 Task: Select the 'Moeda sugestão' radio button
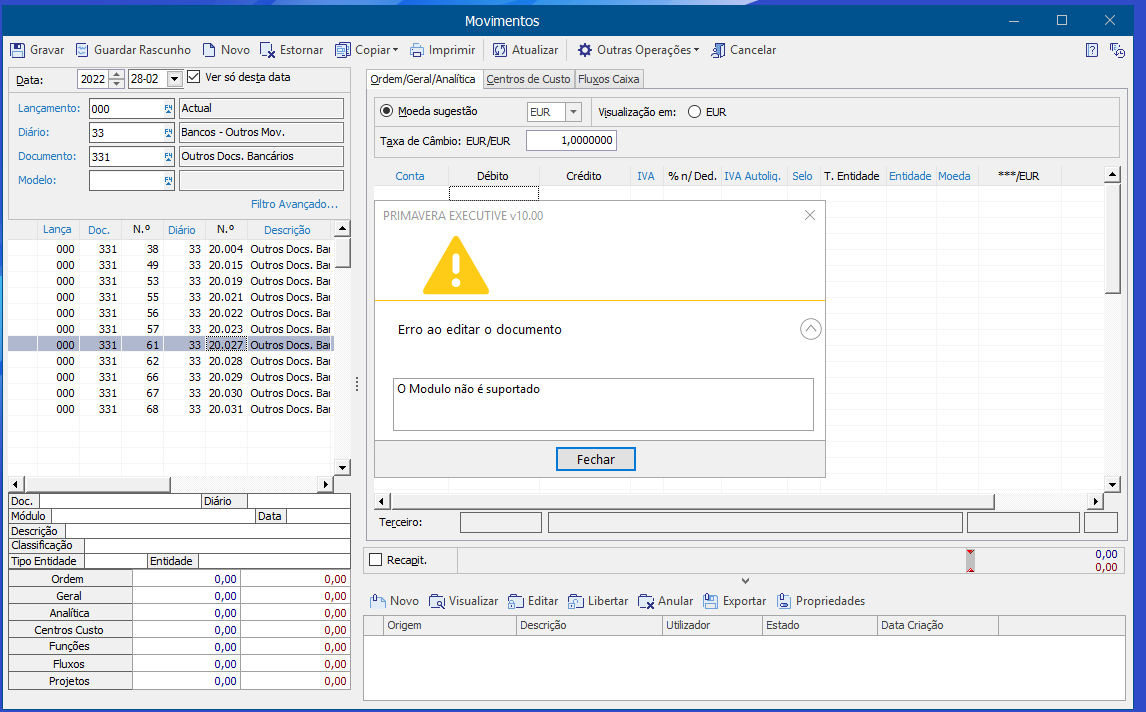(387, 112)
